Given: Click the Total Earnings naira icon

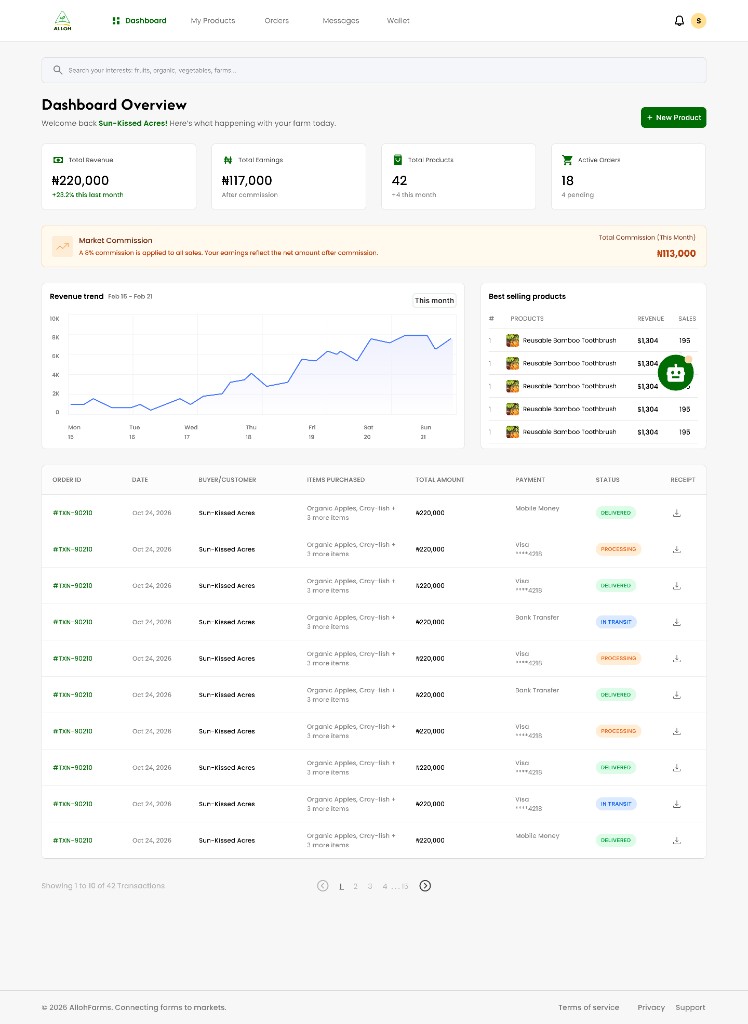Looking at the screenshot, I should (227, 160).
